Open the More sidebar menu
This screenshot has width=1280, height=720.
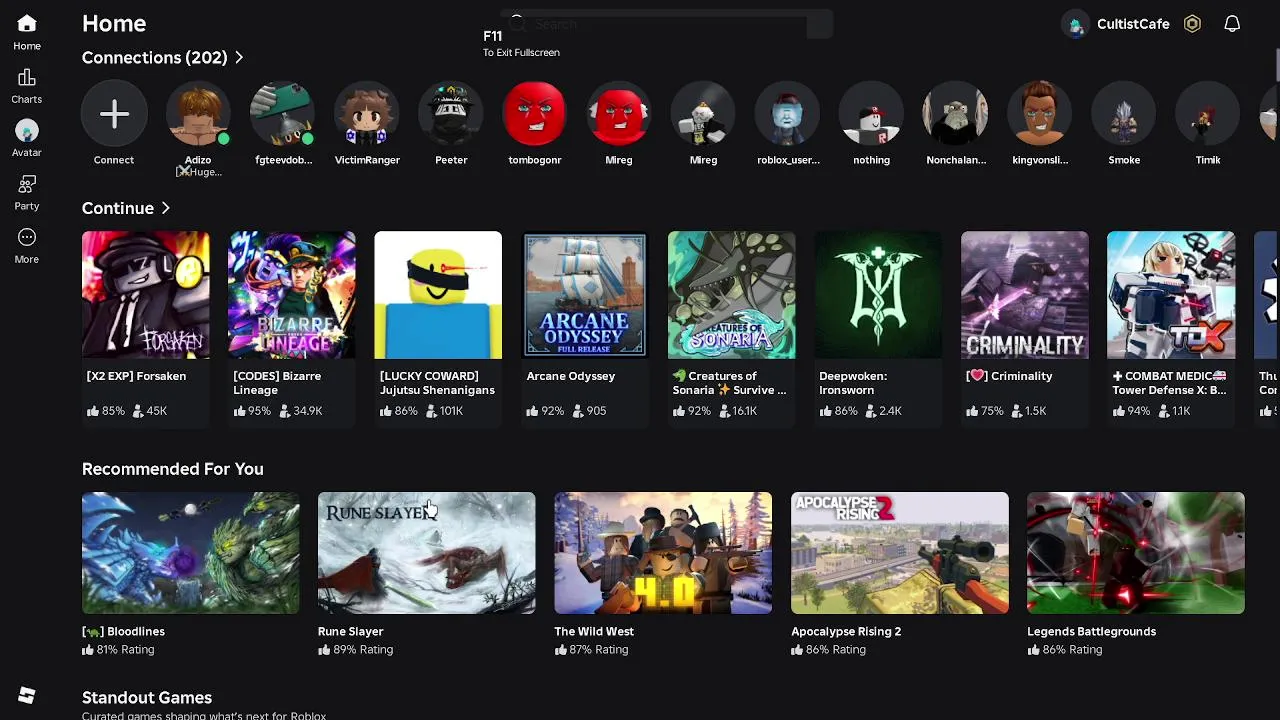27,237
